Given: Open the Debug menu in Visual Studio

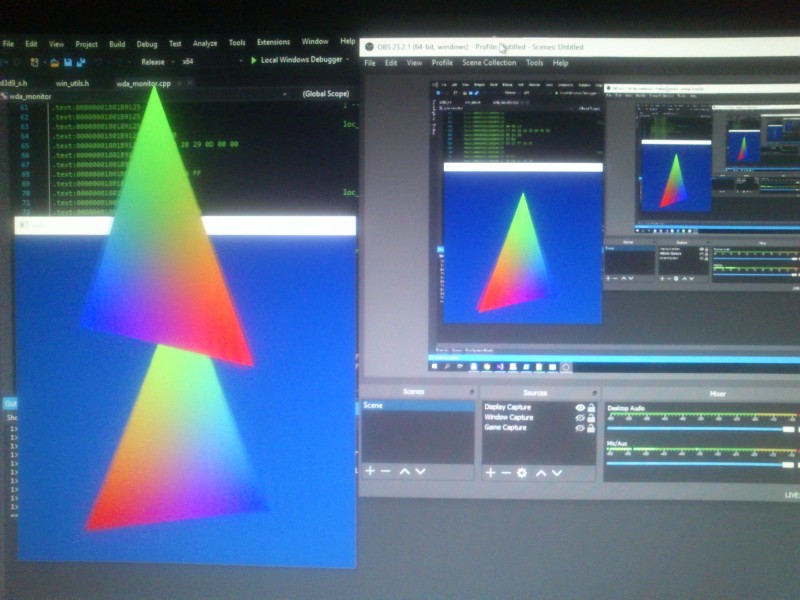Looking at the screenshot, I should (x=147, y=44).
